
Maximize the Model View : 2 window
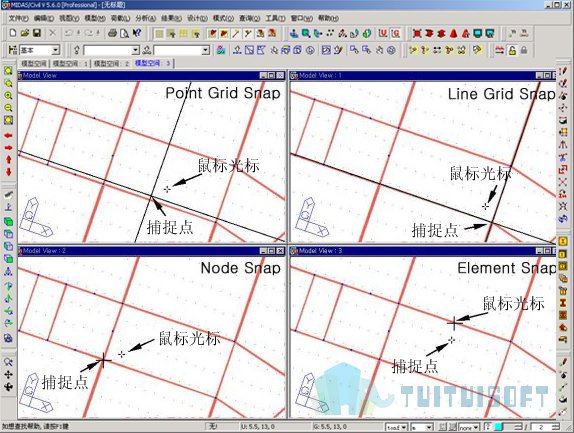tap(272, 251)
